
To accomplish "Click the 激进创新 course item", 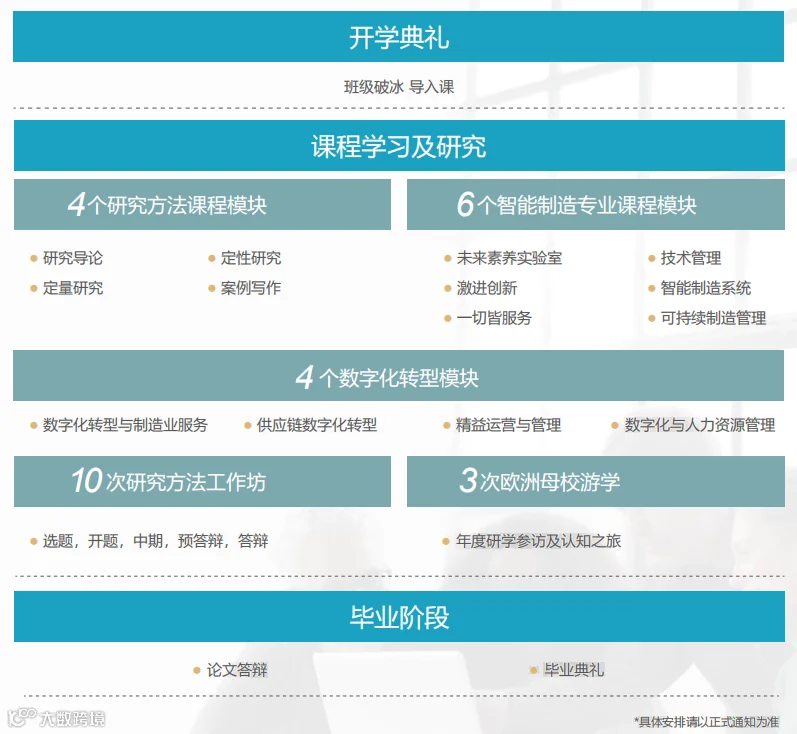I will coord(486,288).
